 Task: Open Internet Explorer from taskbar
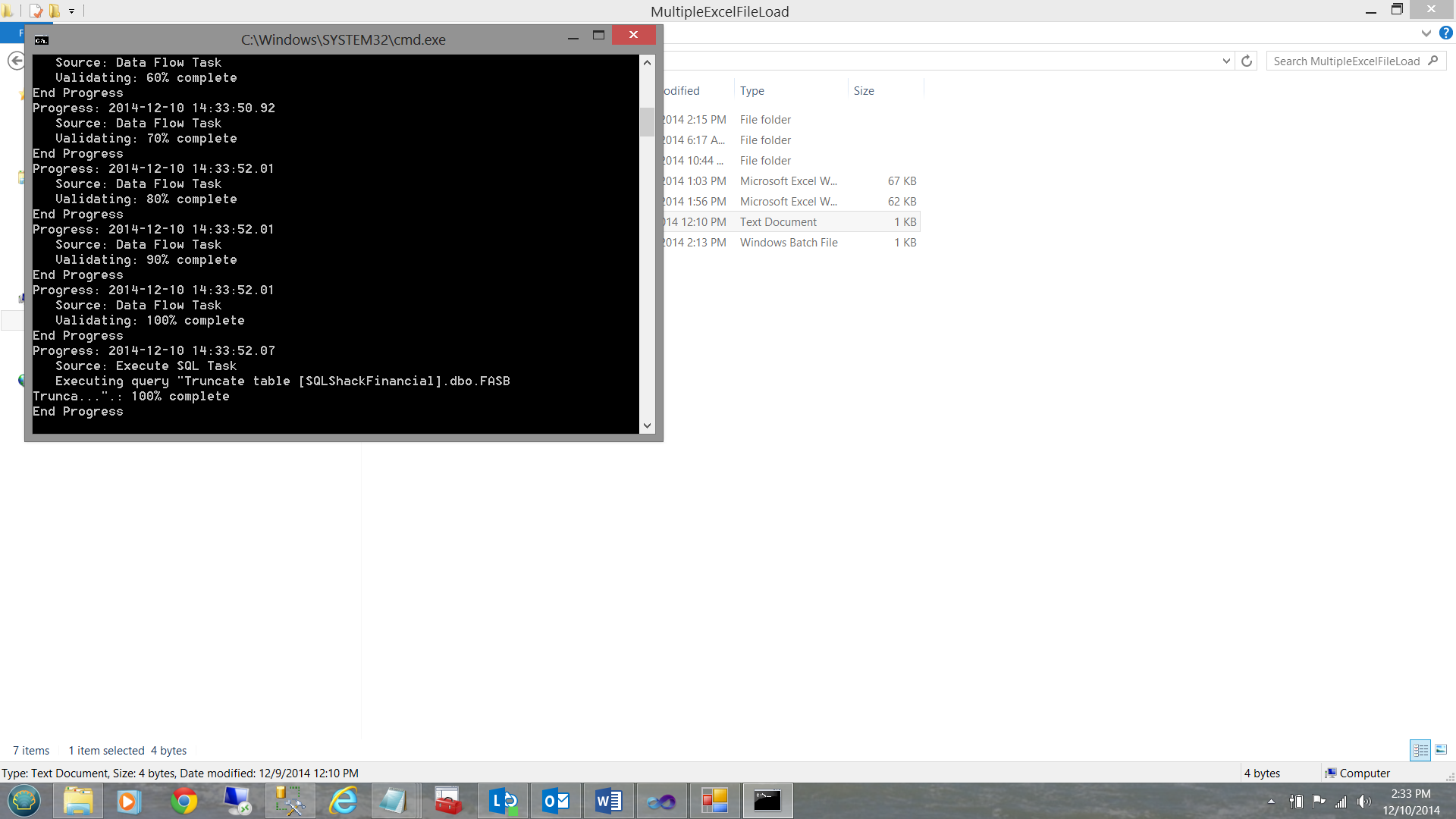[344, 801]
